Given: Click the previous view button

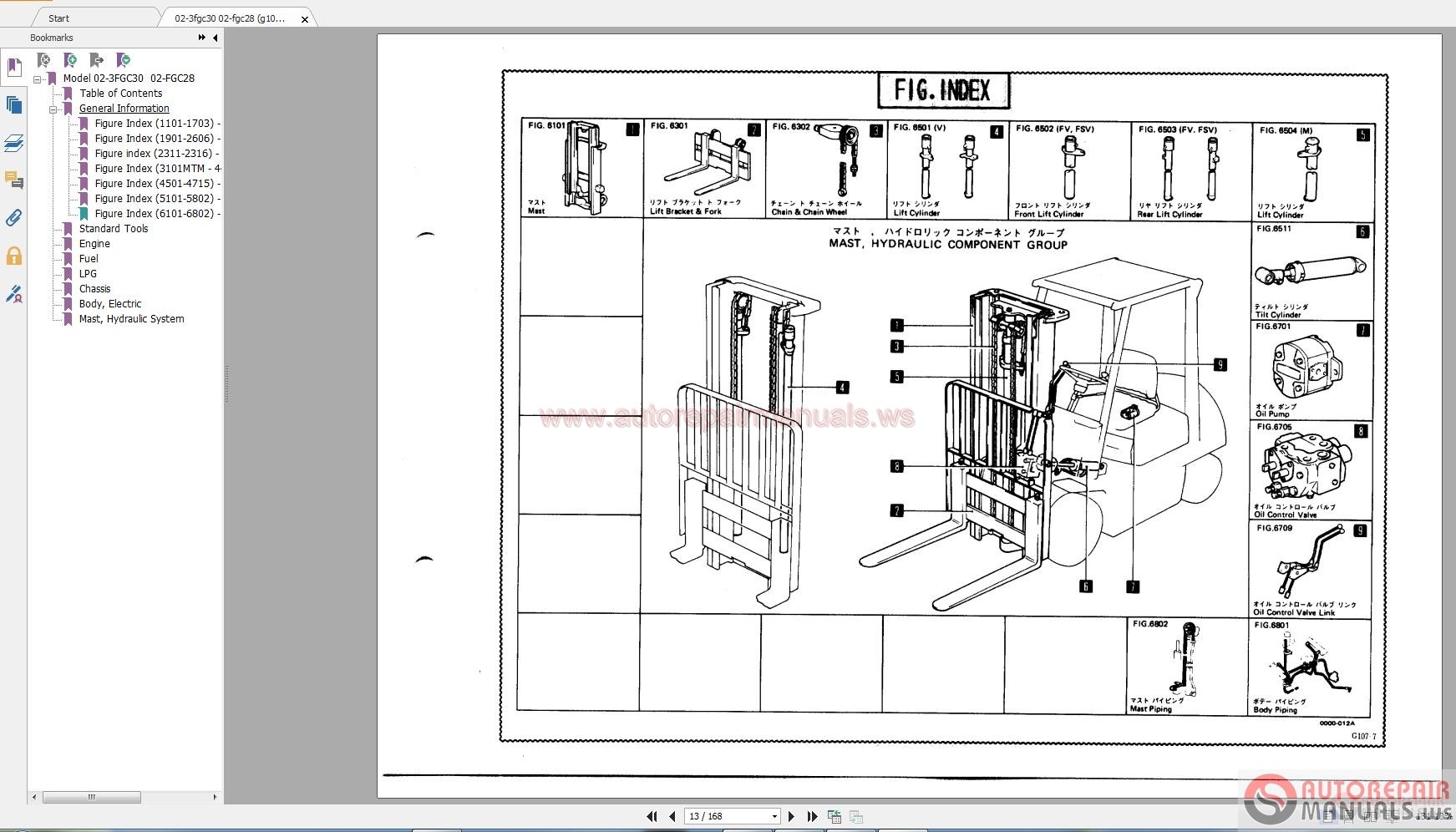Looking at the screenshot, I should (834, 816).
